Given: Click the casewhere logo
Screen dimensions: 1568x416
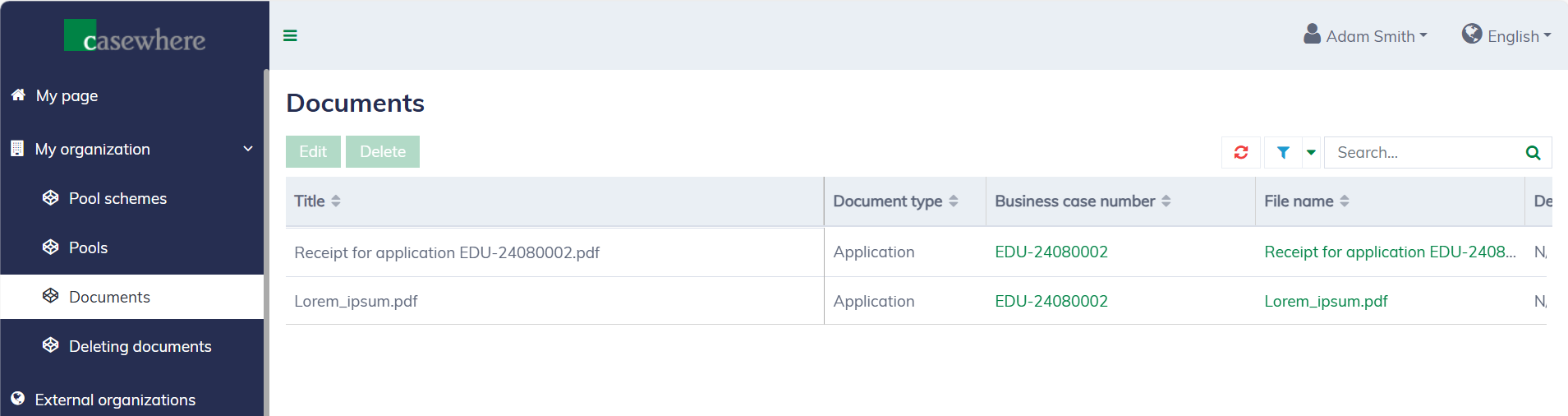Looking at the screenshot, I should pyautogui.click(x=135, y=37).
